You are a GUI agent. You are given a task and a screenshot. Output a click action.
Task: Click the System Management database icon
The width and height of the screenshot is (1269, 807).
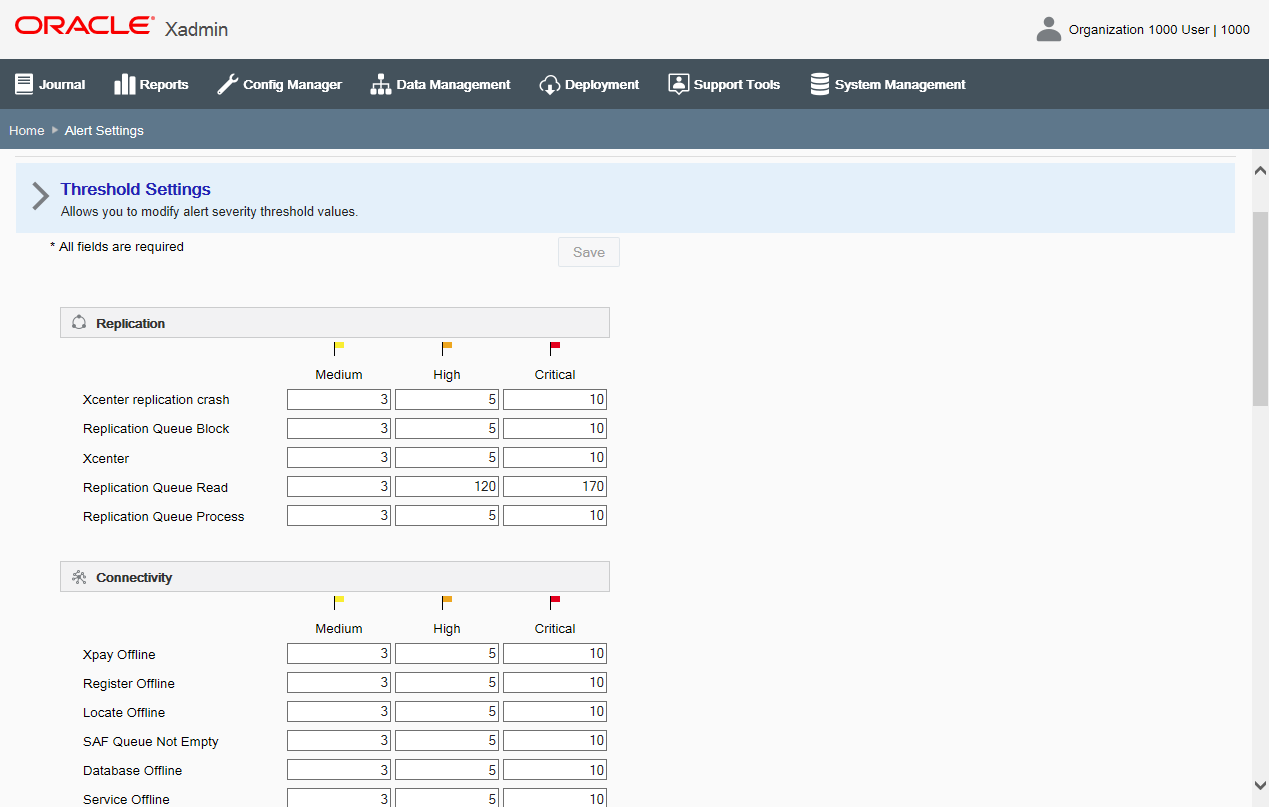(820, 84)
